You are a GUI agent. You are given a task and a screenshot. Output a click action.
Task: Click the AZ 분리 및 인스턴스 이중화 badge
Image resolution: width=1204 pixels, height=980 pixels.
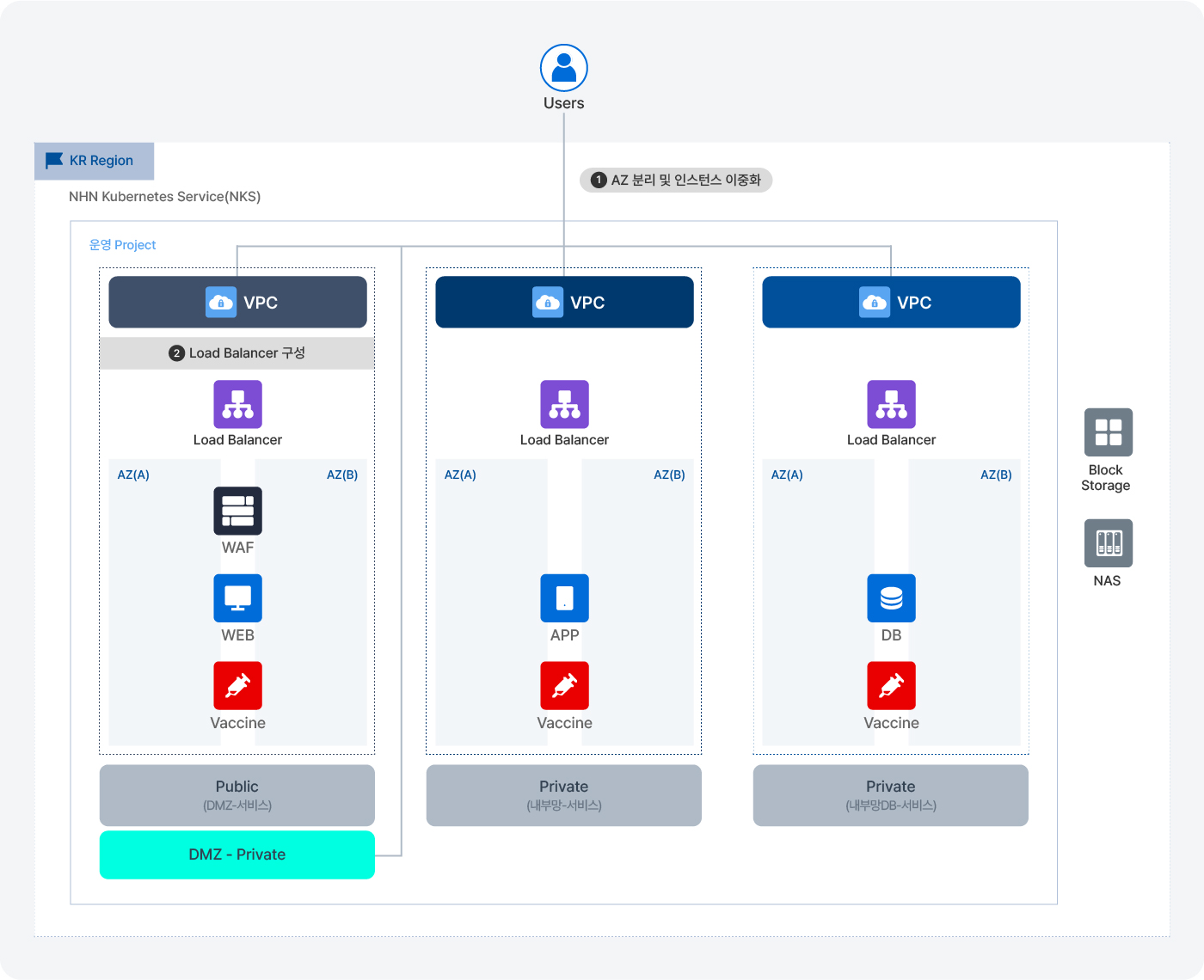(x=676, y=181)
